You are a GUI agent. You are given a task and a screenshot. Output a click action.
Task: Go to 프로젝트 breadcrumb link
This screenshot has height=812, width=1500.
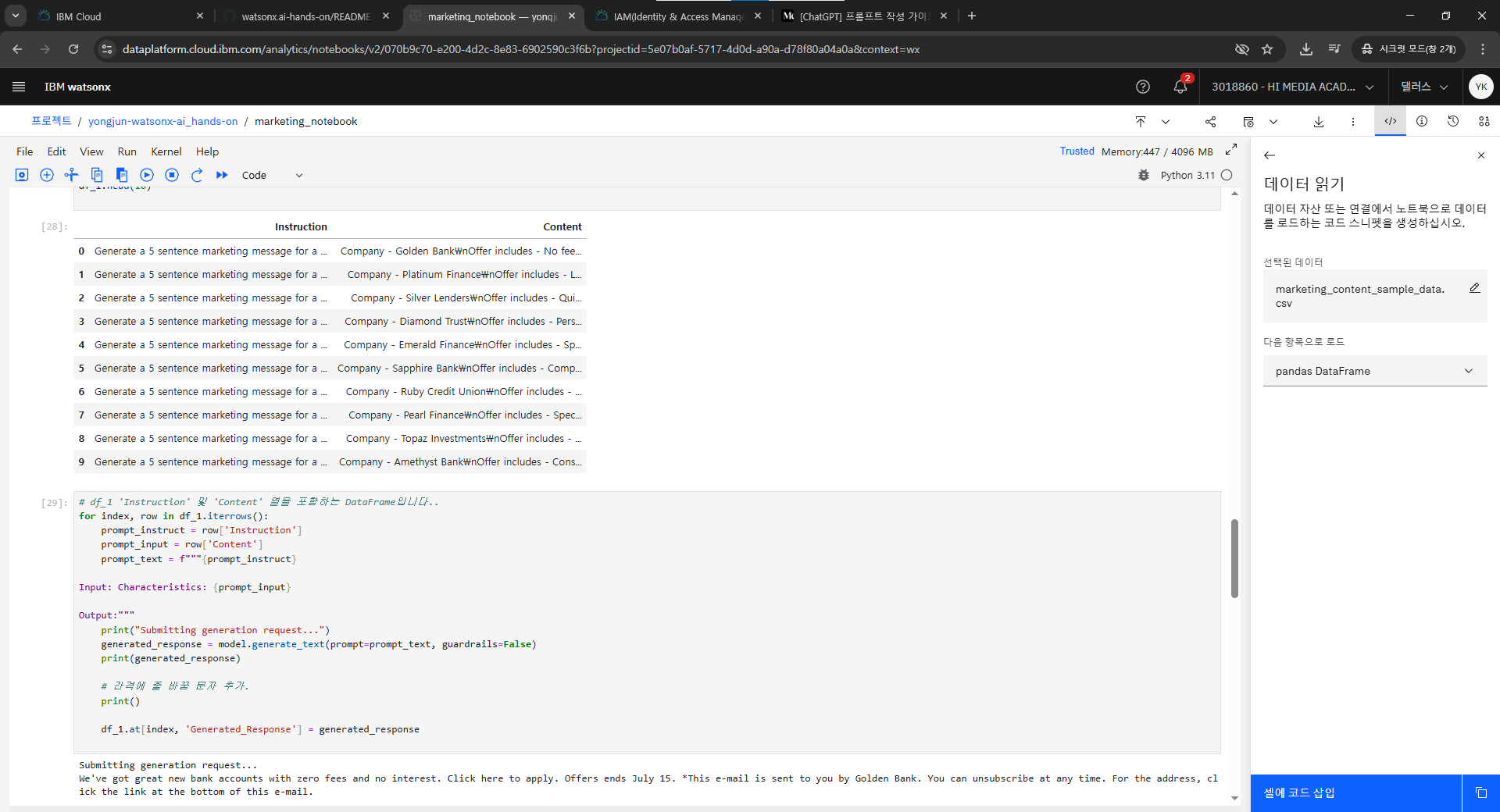click(52, 121)
